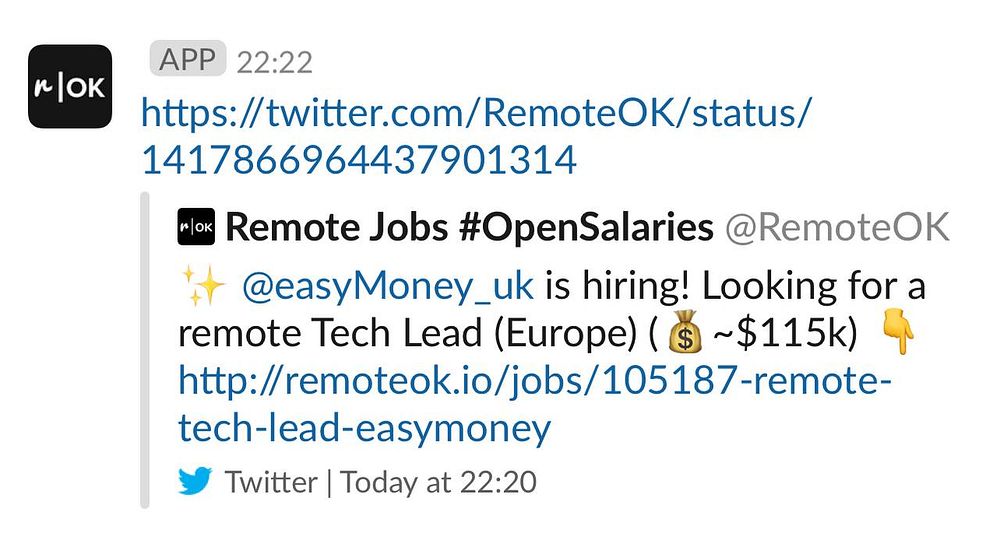Click the gray attachment bar

point(145,350)
